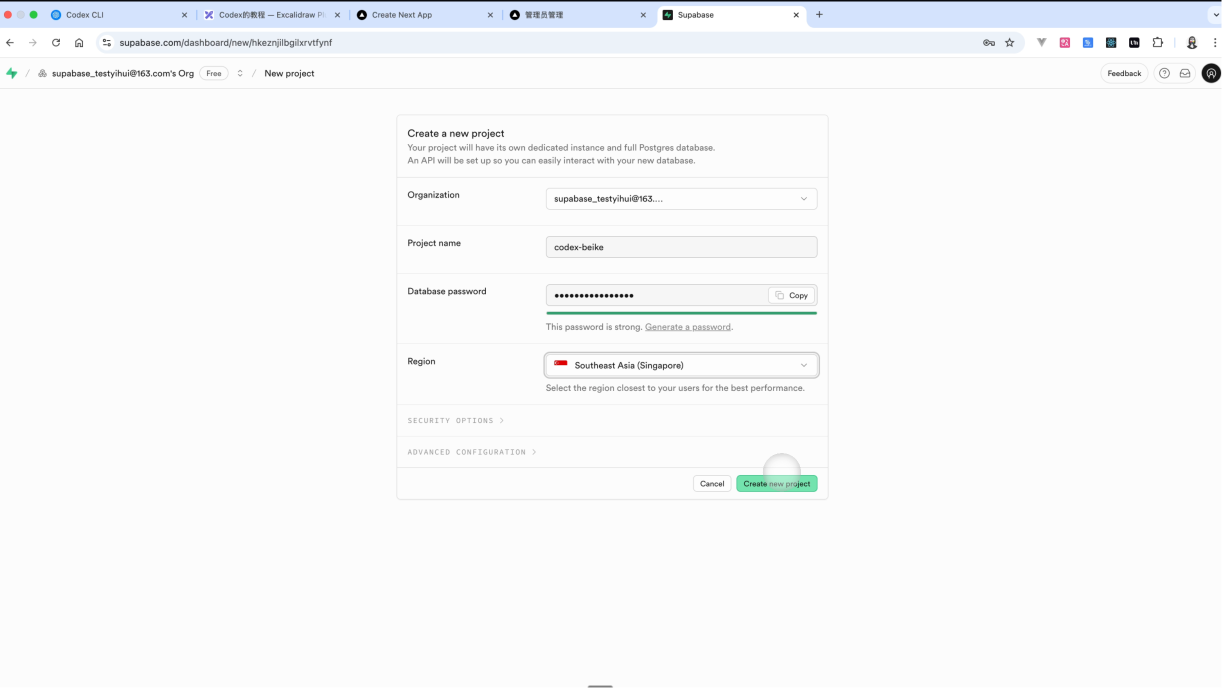
Task: Expand the Security Options section
Action: [455, 421]
